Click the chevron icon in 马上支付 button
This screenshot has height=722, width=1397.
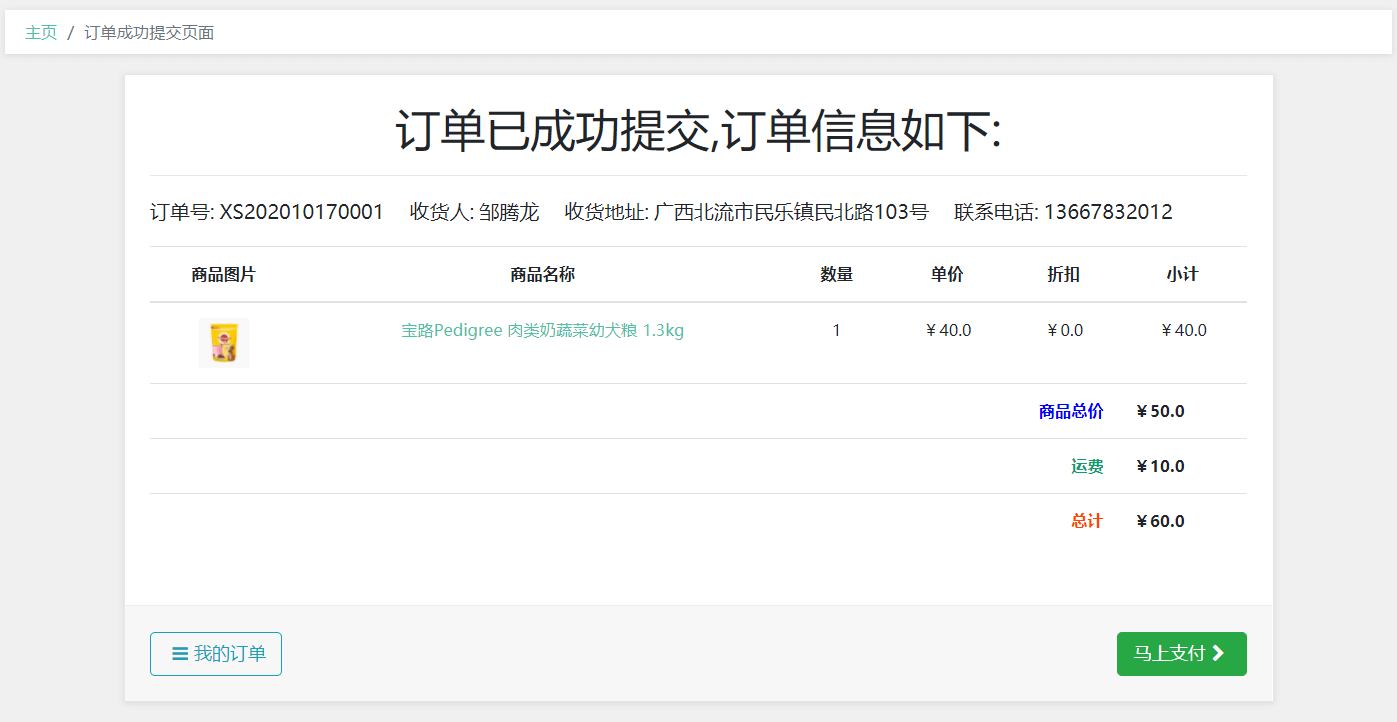click(x=1218, y=654)
